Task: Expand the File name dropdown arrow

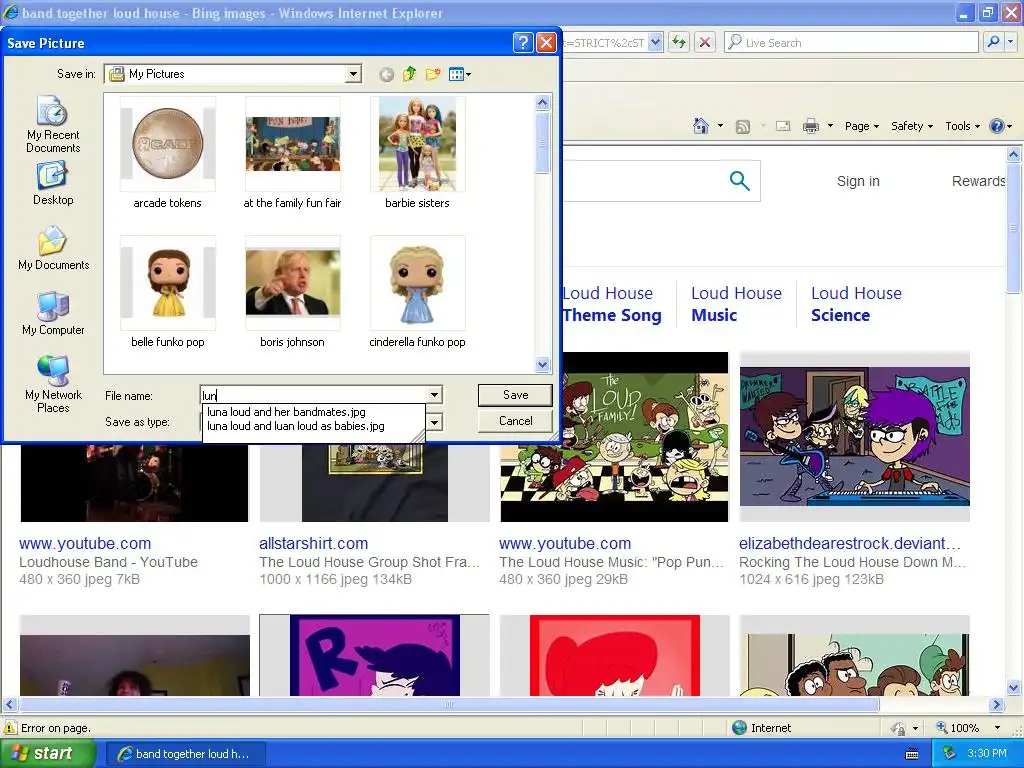Action: 434,394
